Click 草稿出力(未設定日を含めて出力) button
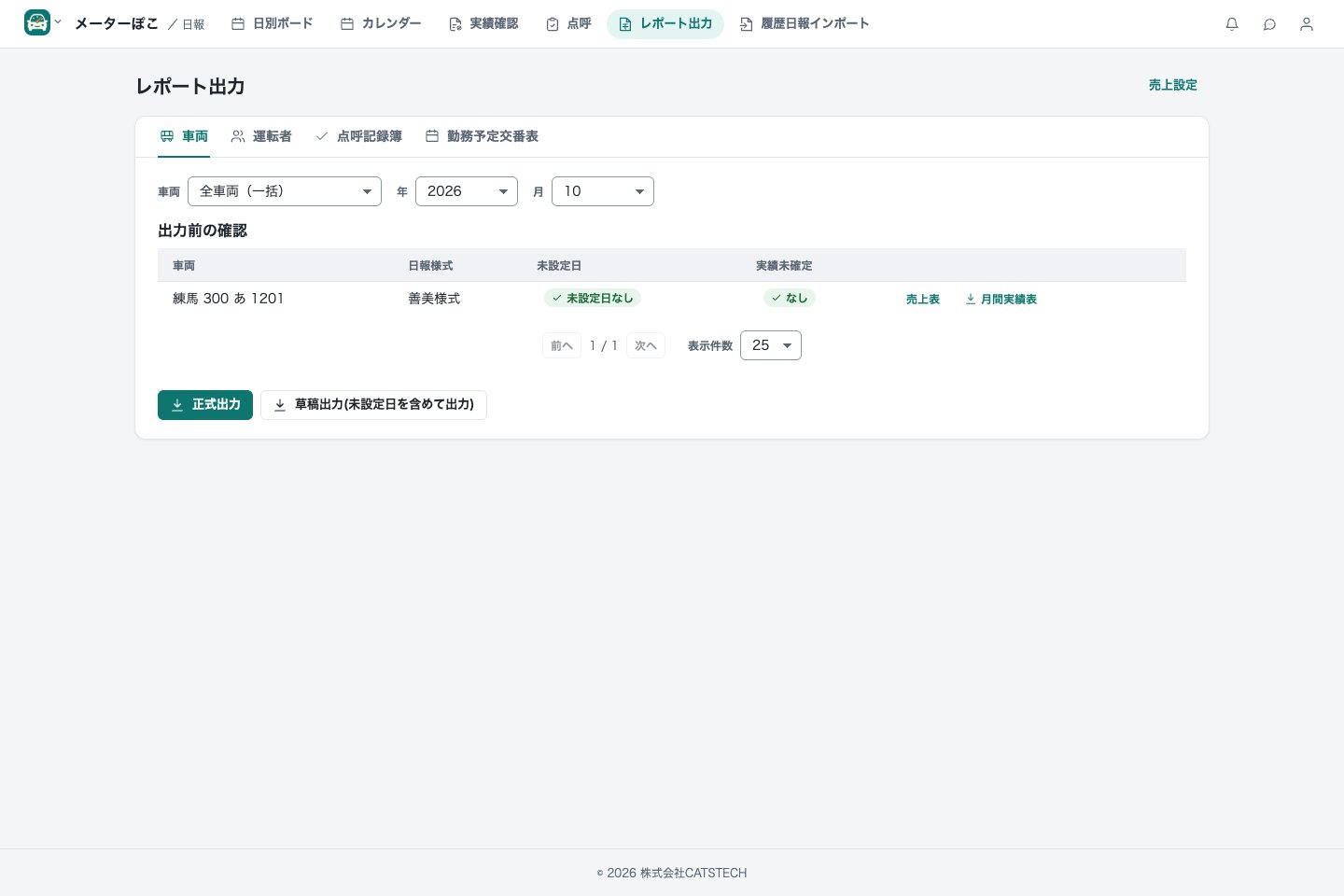 coord(373,405)
